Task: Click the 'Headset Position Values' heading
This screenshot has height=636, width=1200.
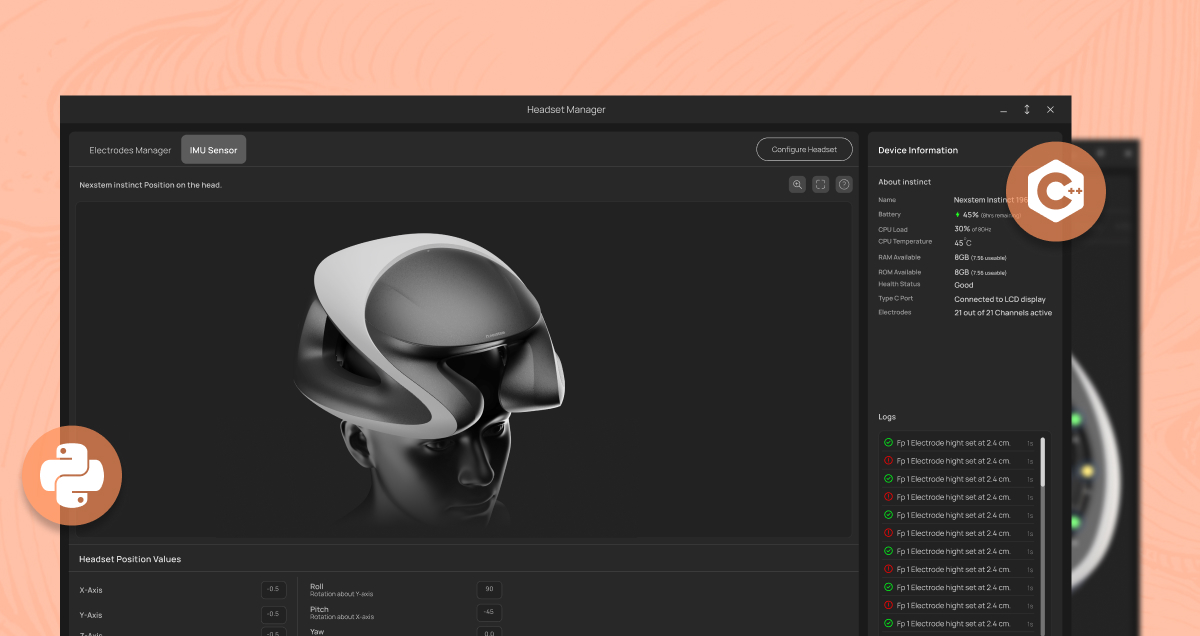Action: click(130, 559)
